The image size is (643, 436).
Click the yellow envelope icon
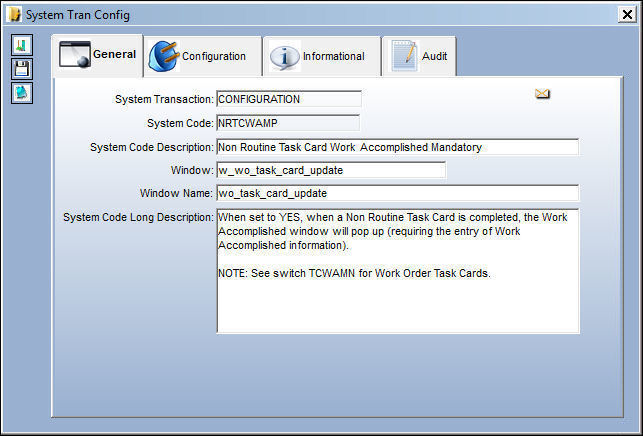[542, 94]
